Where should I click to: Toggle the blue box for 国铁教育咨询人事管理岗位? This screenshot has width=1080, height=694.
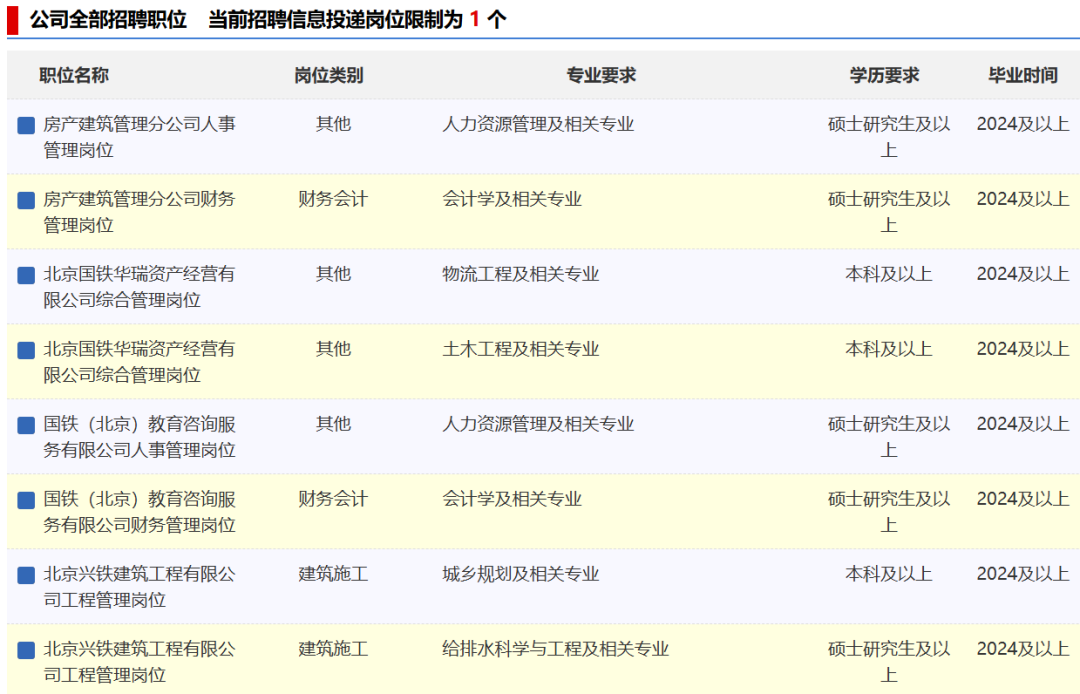tap(26, 425)
